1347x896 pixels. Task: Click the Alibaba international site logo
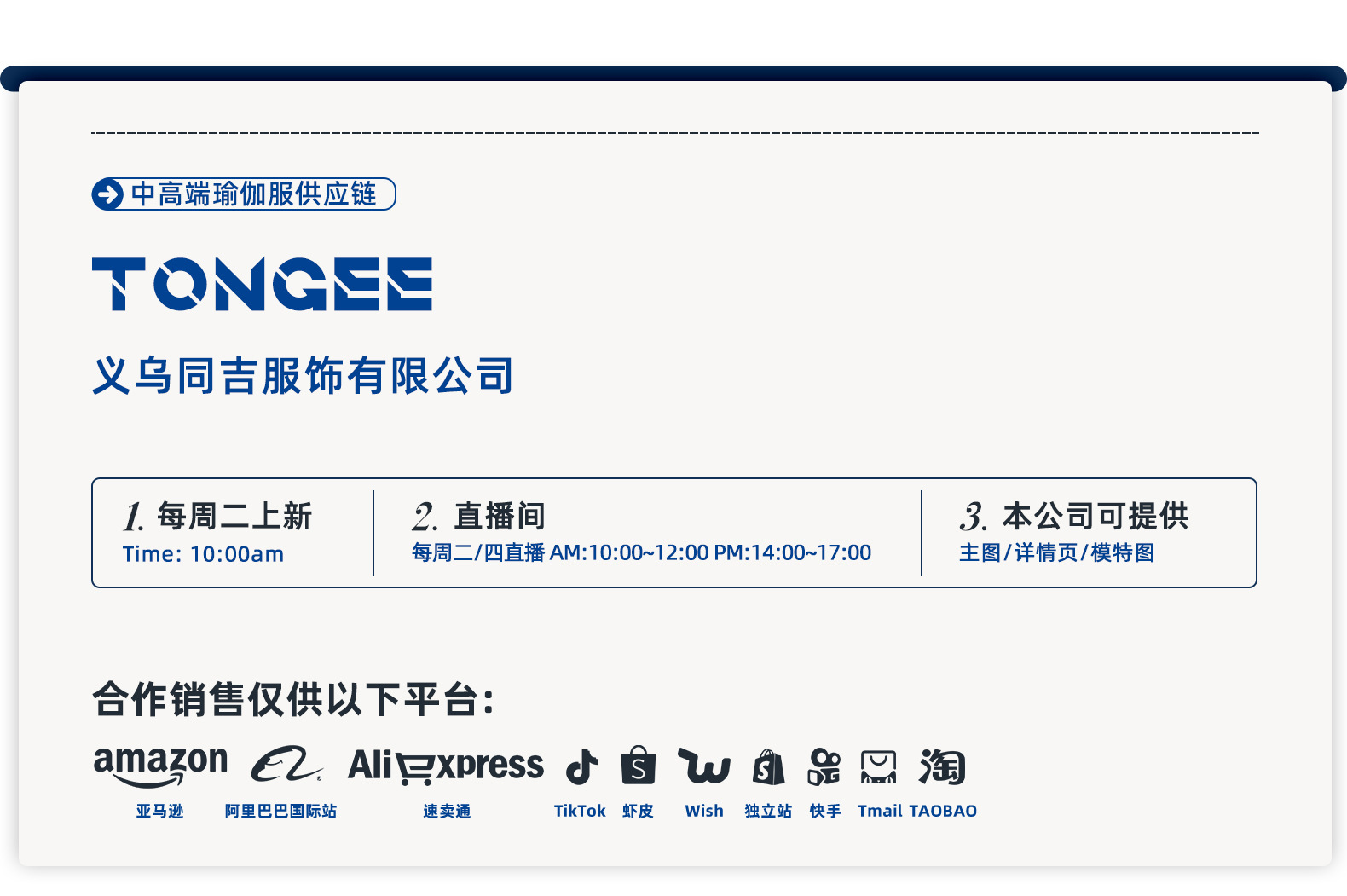[x=287, y=765]
